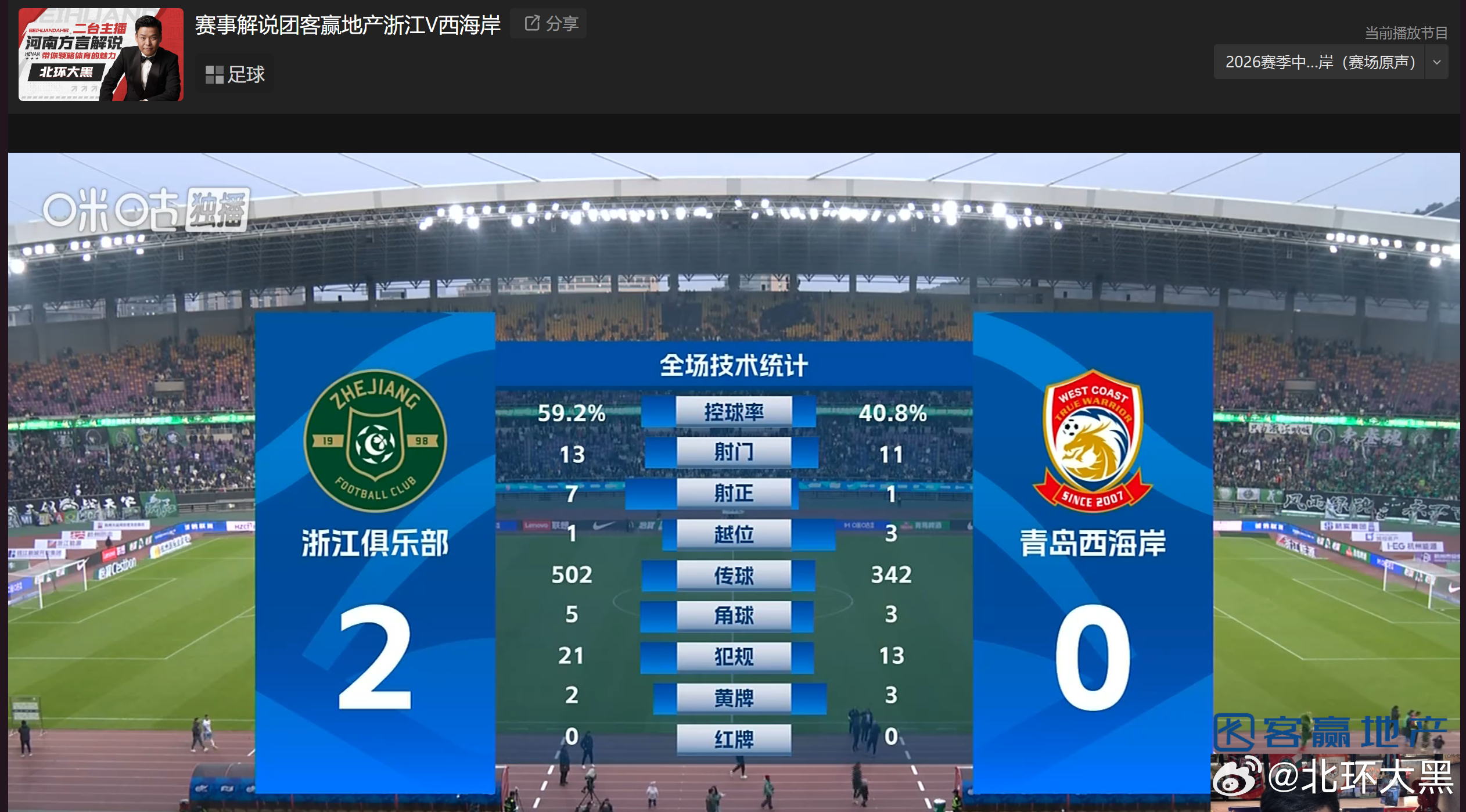The width and height of the screenshot is (1466, 812).
Task: Click the 客赢地产 sponsor logo
Action: (x=1330, y=732)
